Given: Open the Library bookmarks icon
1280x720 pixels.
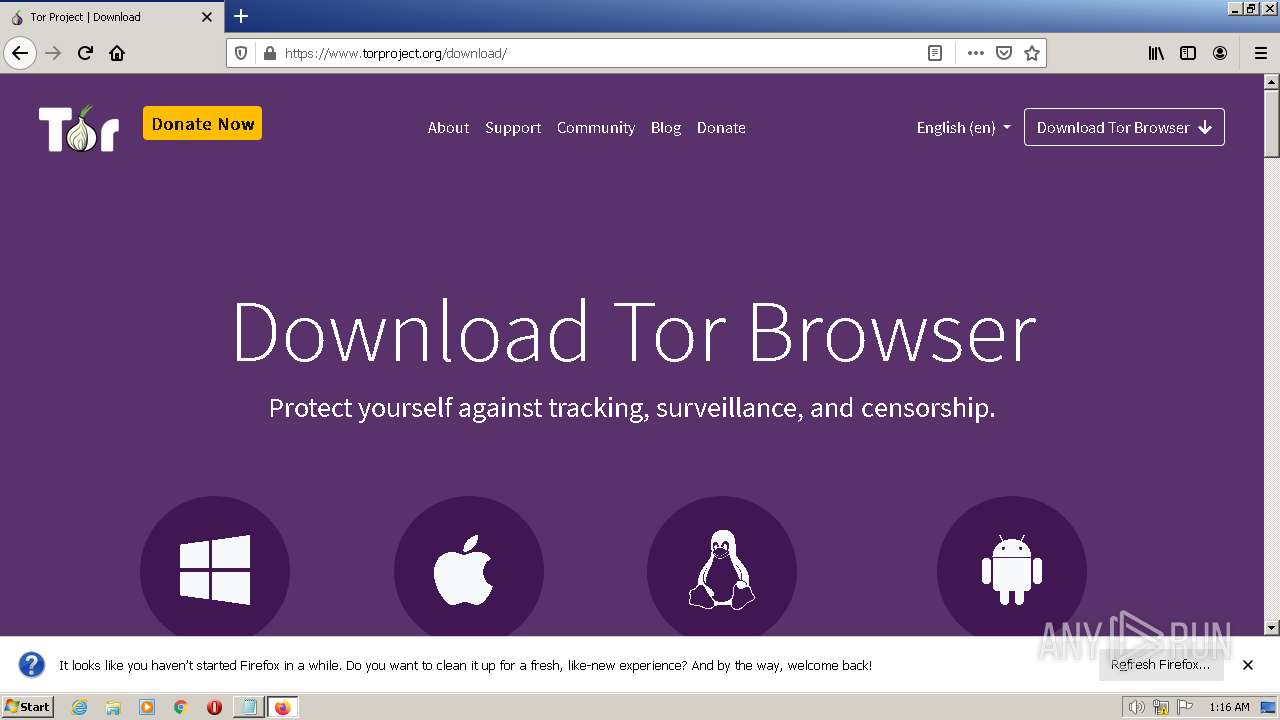Looking at the screenshot, I should [1156, 53].
